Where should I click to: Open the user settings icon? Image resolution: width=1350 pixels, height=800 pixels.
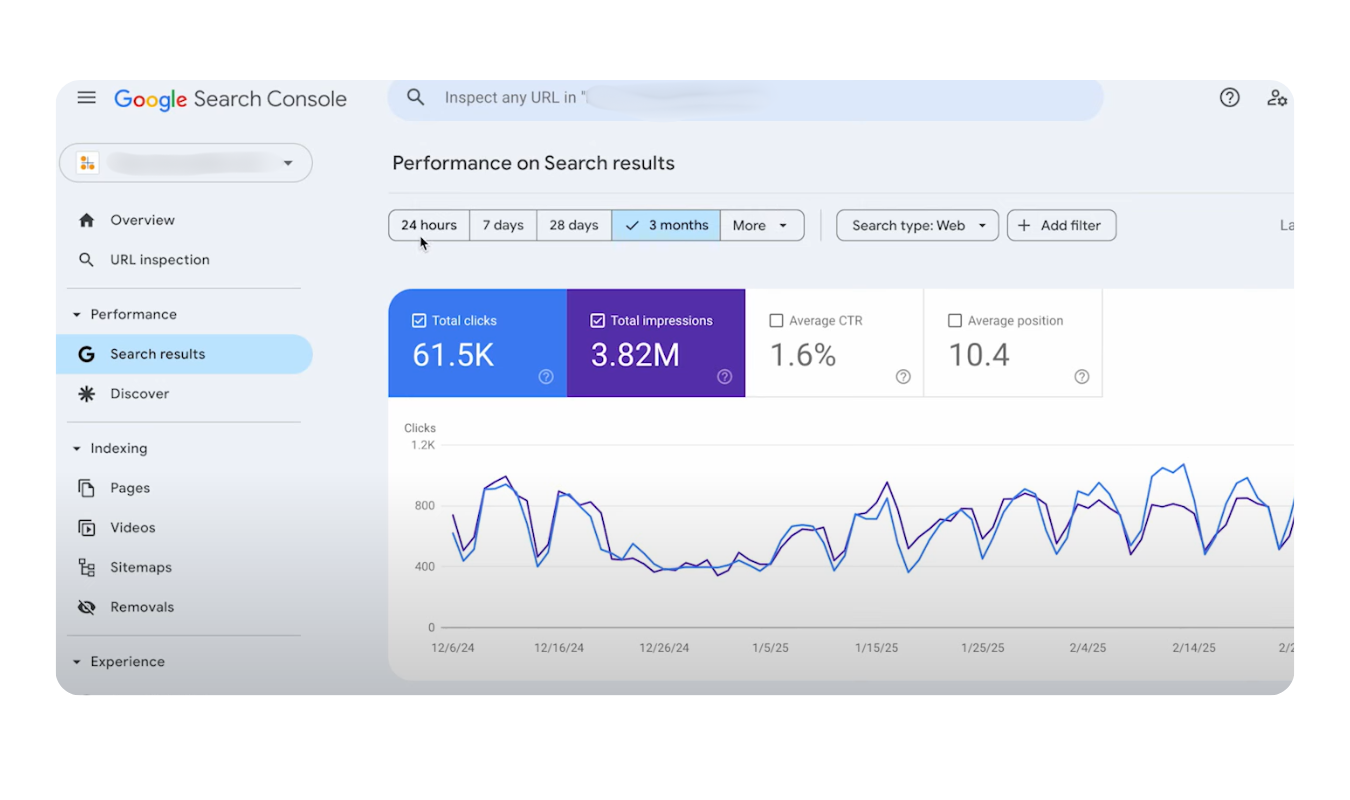pyautogui.click(x=1276, y=98)
